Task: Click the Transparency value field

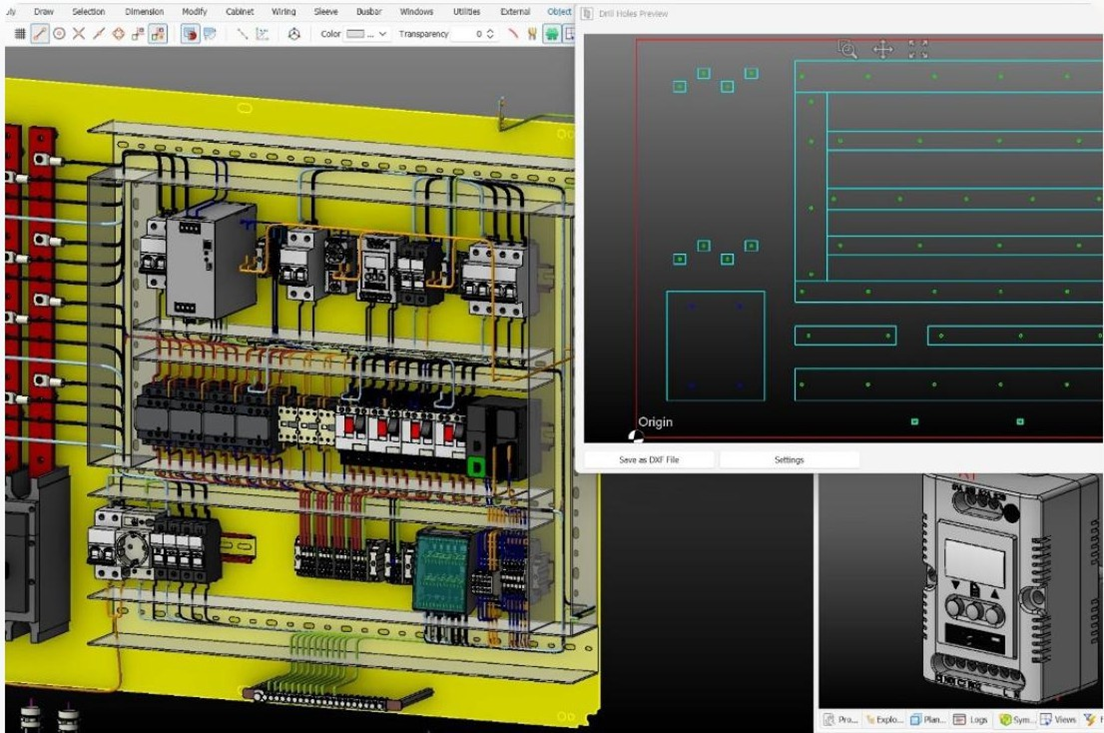Action: (x=467, y=33)
